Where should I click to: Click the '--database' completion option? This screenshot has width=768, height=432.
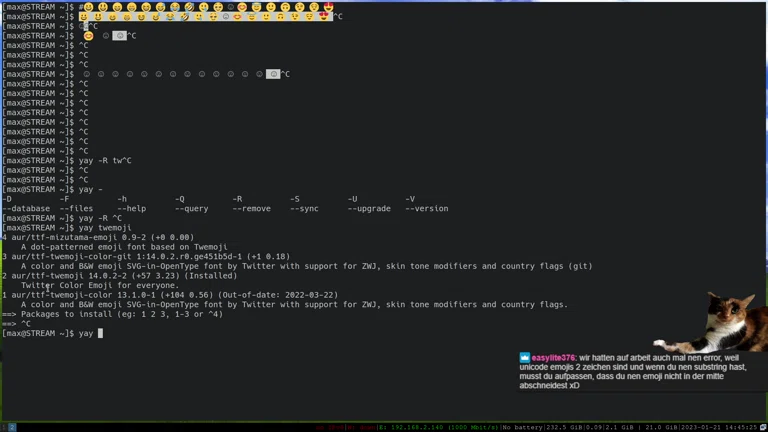(x=26, y=209)
